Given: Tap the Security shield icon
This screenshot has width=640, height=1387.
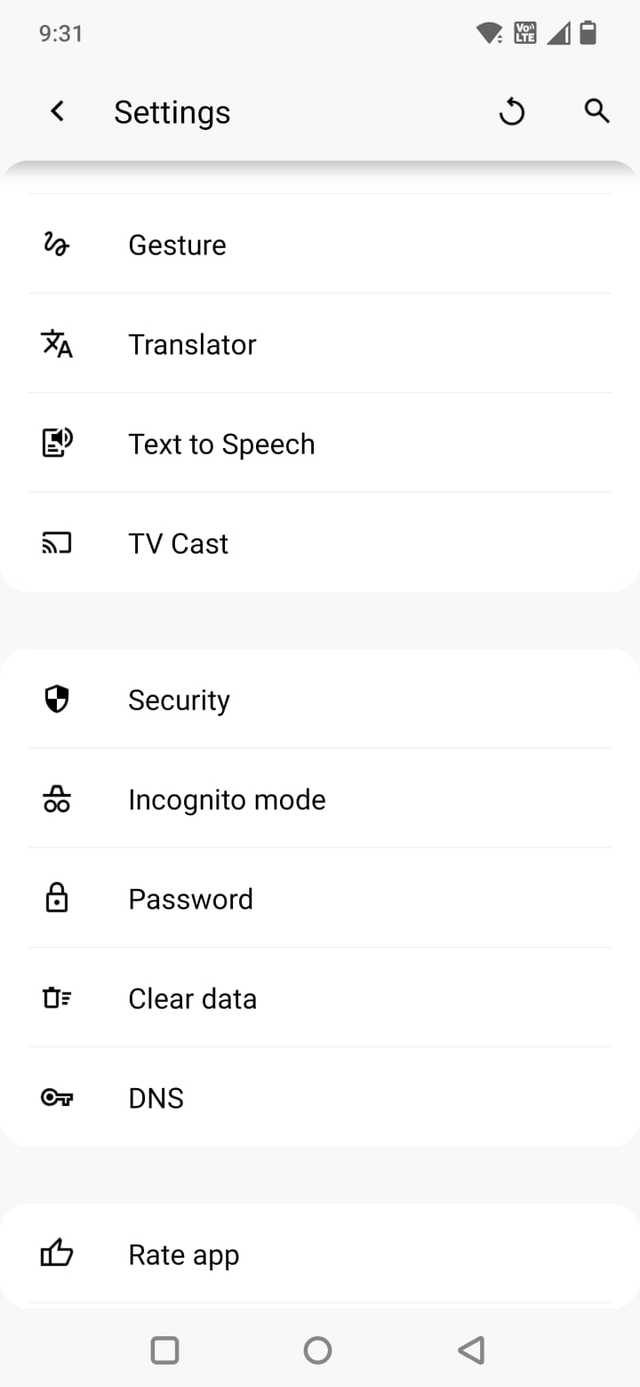Looking at the screenshot, I should [57, 700].
